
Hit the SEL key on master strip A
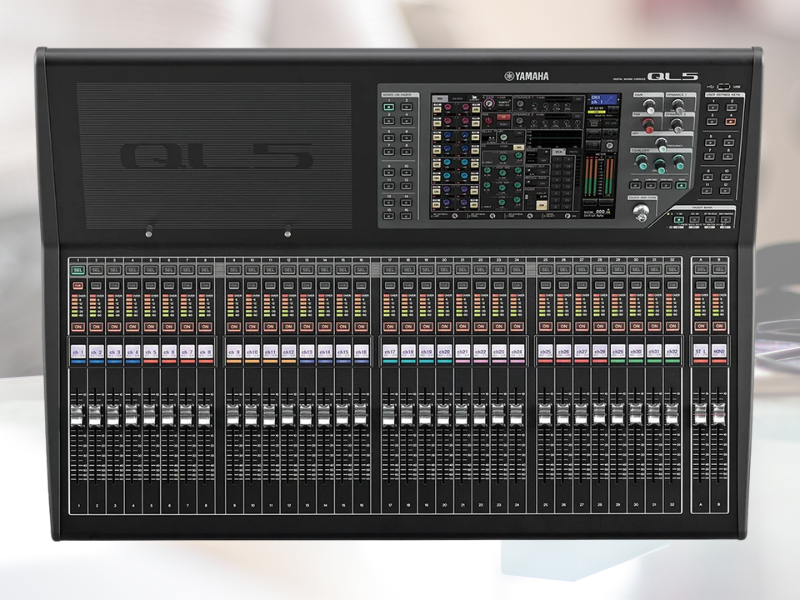tap(701, 269)
